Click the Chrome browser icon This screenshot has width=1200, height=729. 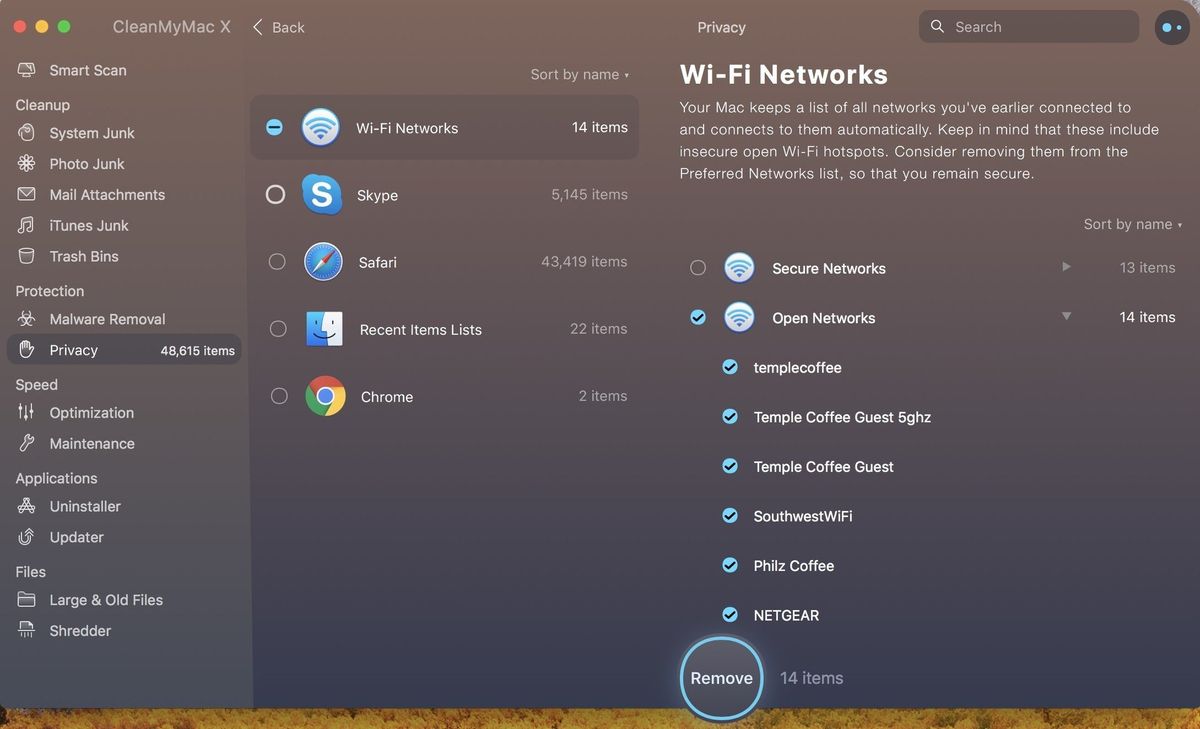(325, 396)
